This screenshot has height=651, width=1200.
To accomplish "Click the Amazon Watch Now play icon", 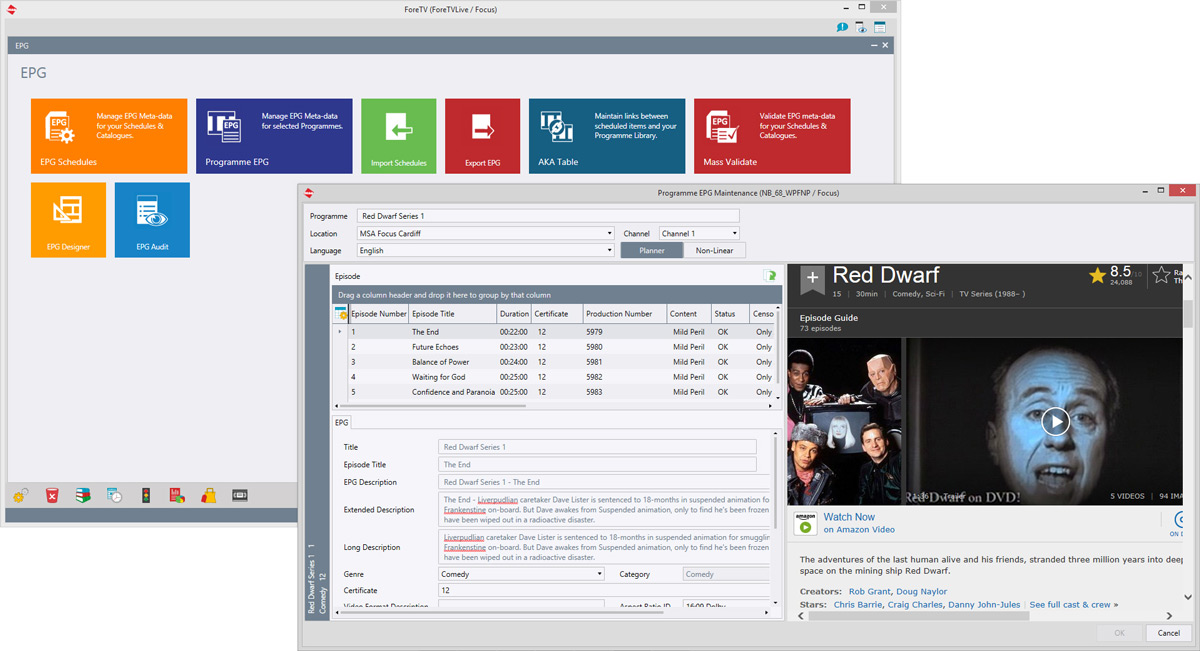I will pyautogui.click(x=806, y=523).
